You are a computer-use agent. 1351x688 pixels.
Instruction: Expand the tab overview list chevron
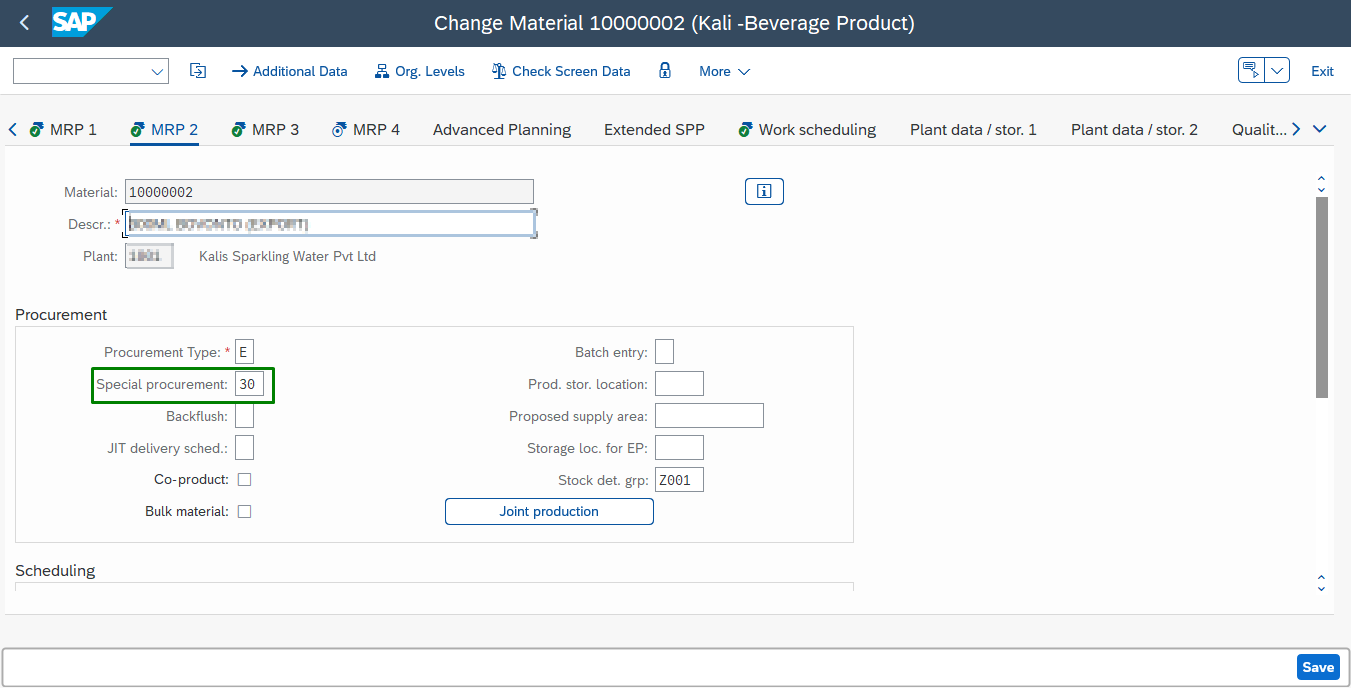tap(1319, 129)
